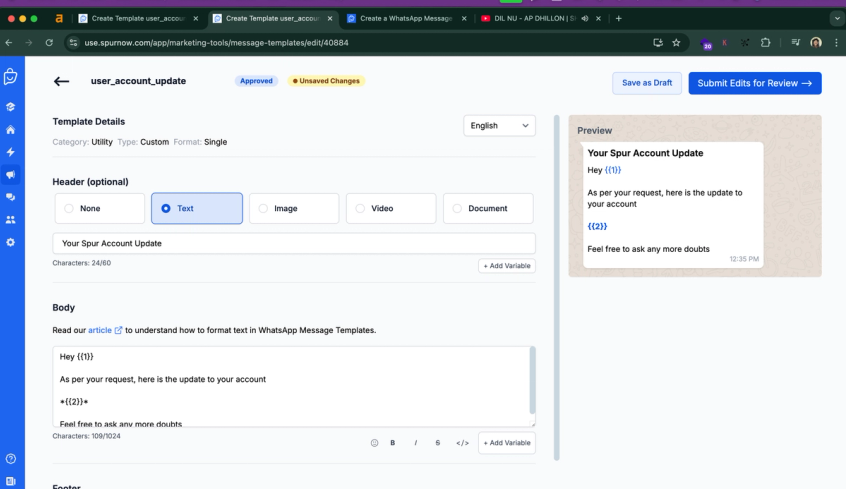Viewport: 846px width, 489px height.
Task: Switch to first Create Template tab
Action: [138, 18]
